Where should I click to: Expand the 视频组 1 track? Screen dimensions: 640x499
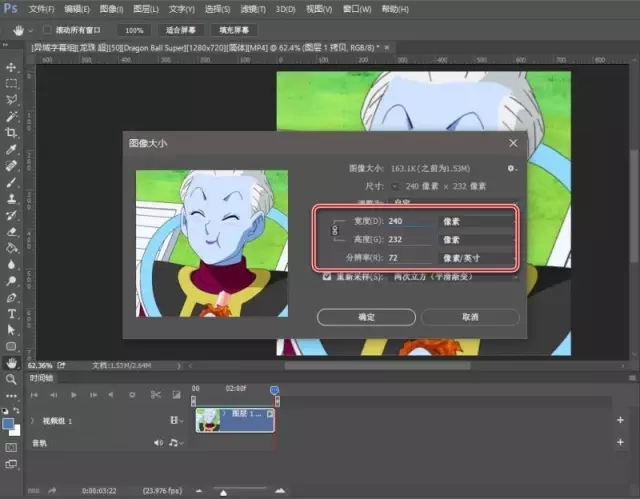tap(32, 420)
